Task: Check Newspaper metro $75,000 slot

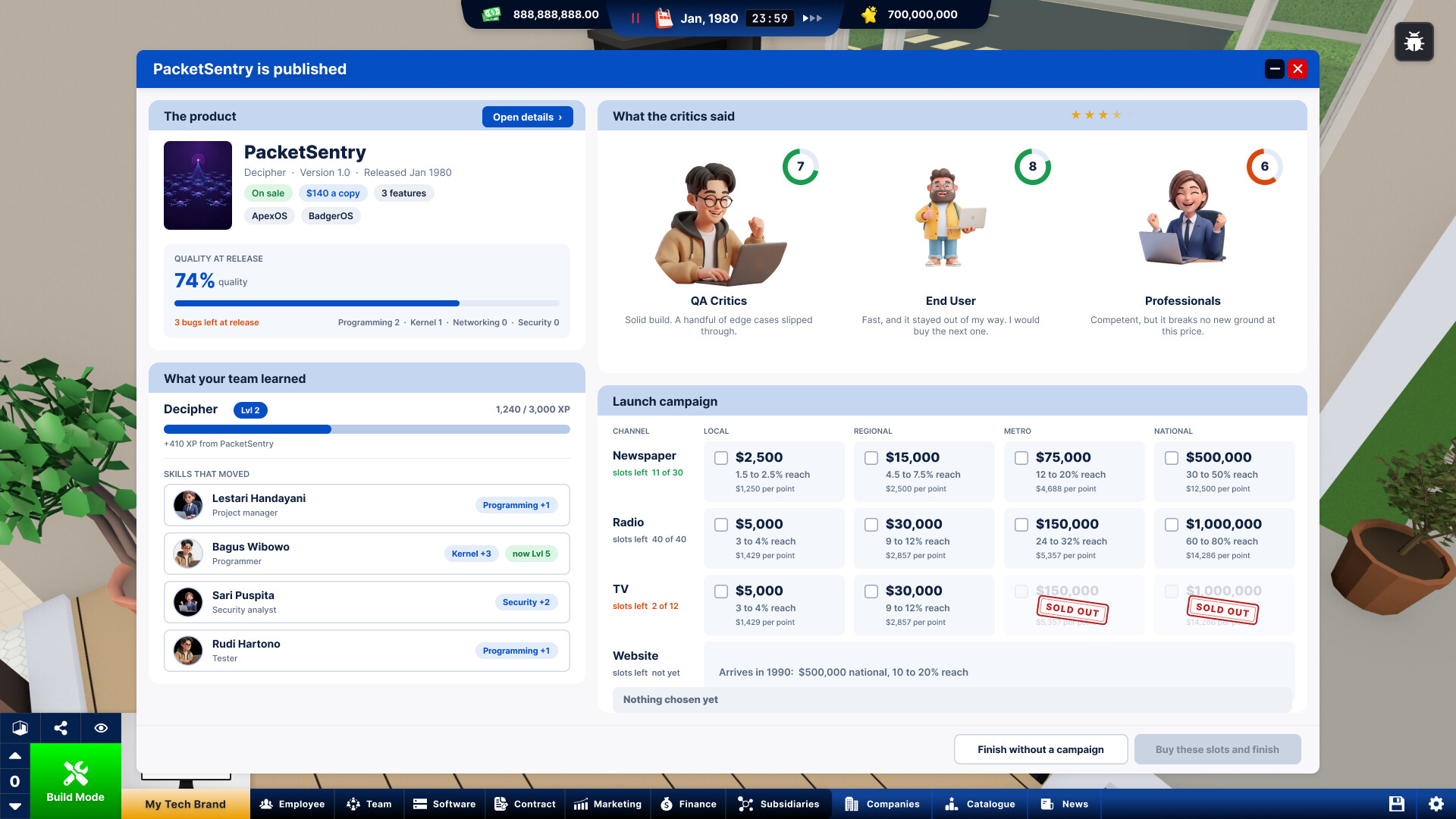Action: click(x=1021, y=458)
